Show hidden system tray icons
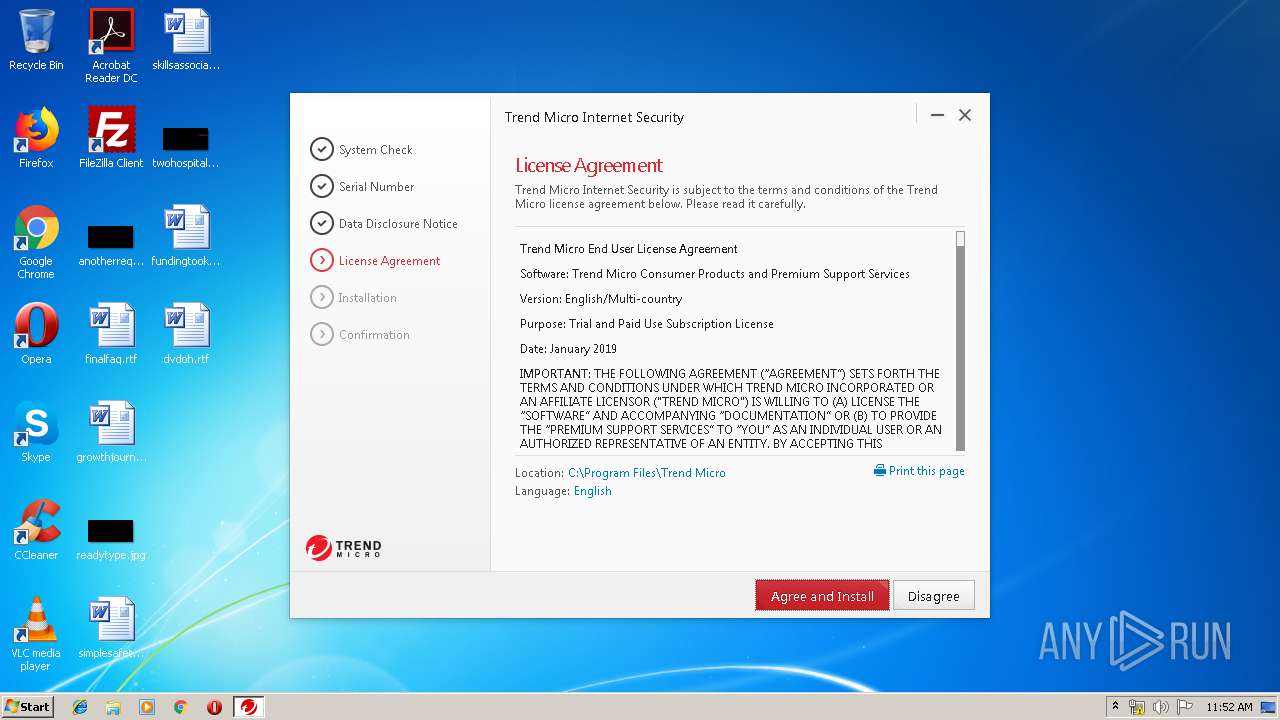The image size is (1280, 720). [x=1116, y=707]
